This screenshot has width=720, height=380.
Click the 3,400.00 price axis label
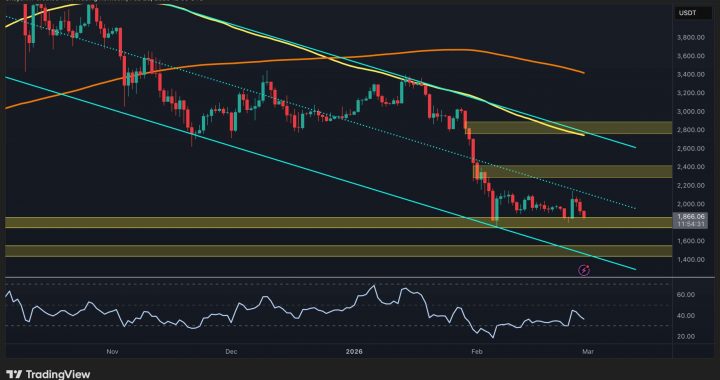coord(692,74)
